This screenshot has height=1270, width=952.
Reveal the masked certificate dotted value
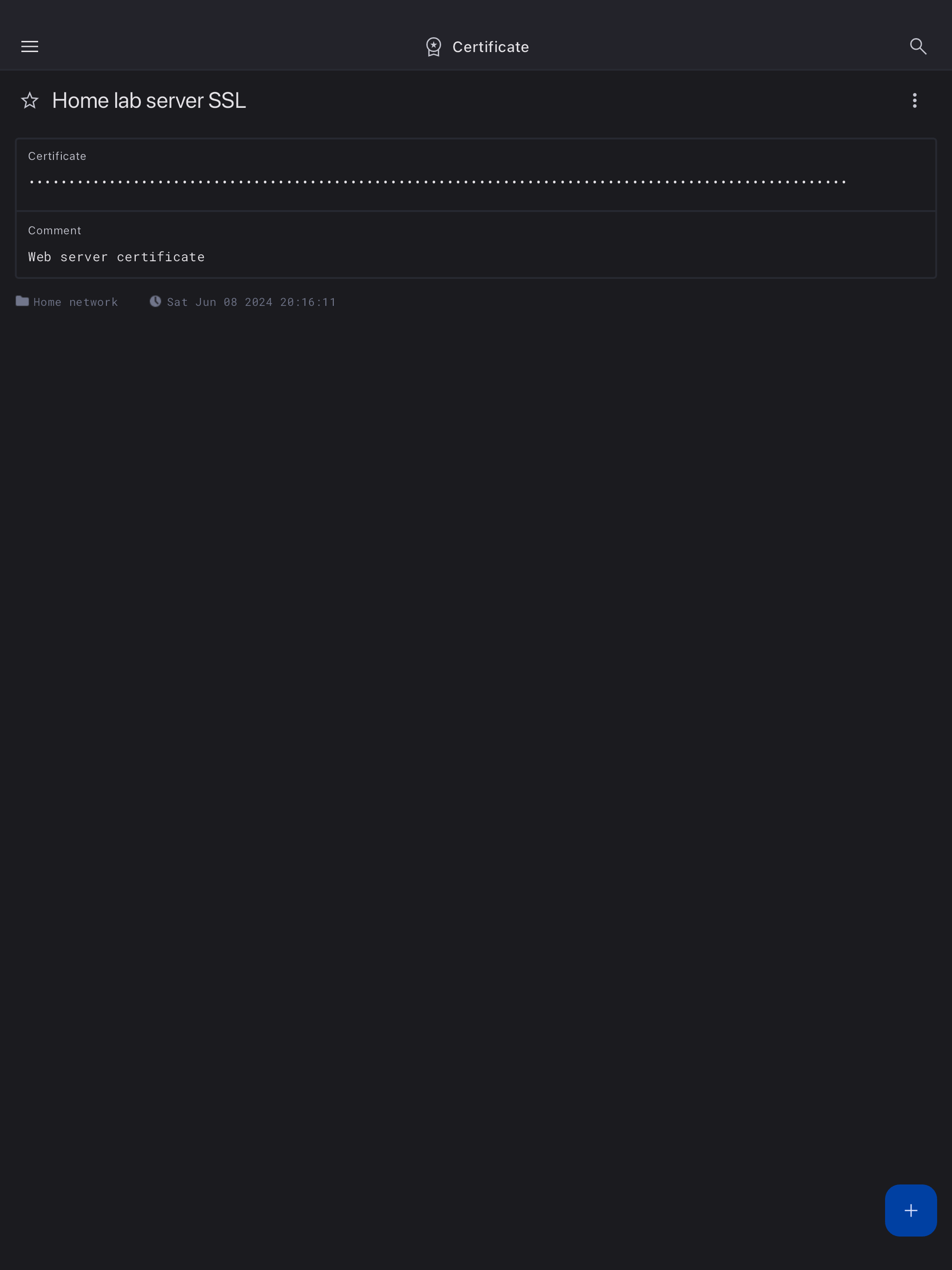coord(437,182)
